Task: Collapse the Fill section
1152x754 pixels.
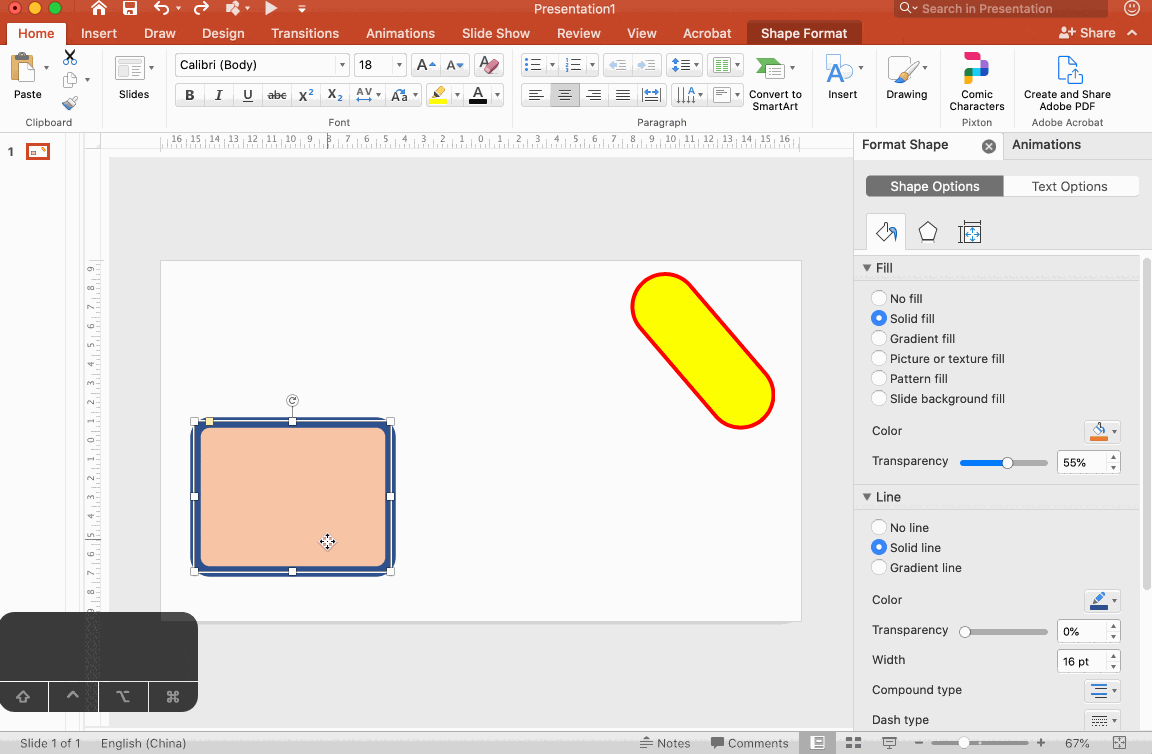Action: [867, 268]
